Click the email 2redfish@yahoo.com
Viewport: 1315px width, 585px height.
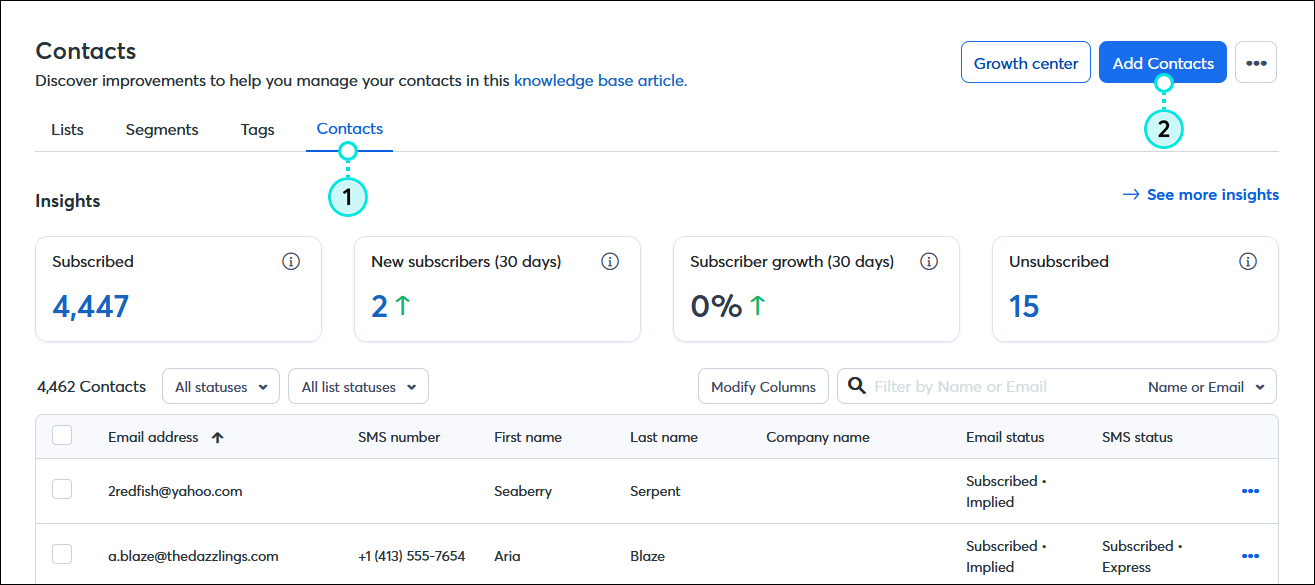point(175,491)
